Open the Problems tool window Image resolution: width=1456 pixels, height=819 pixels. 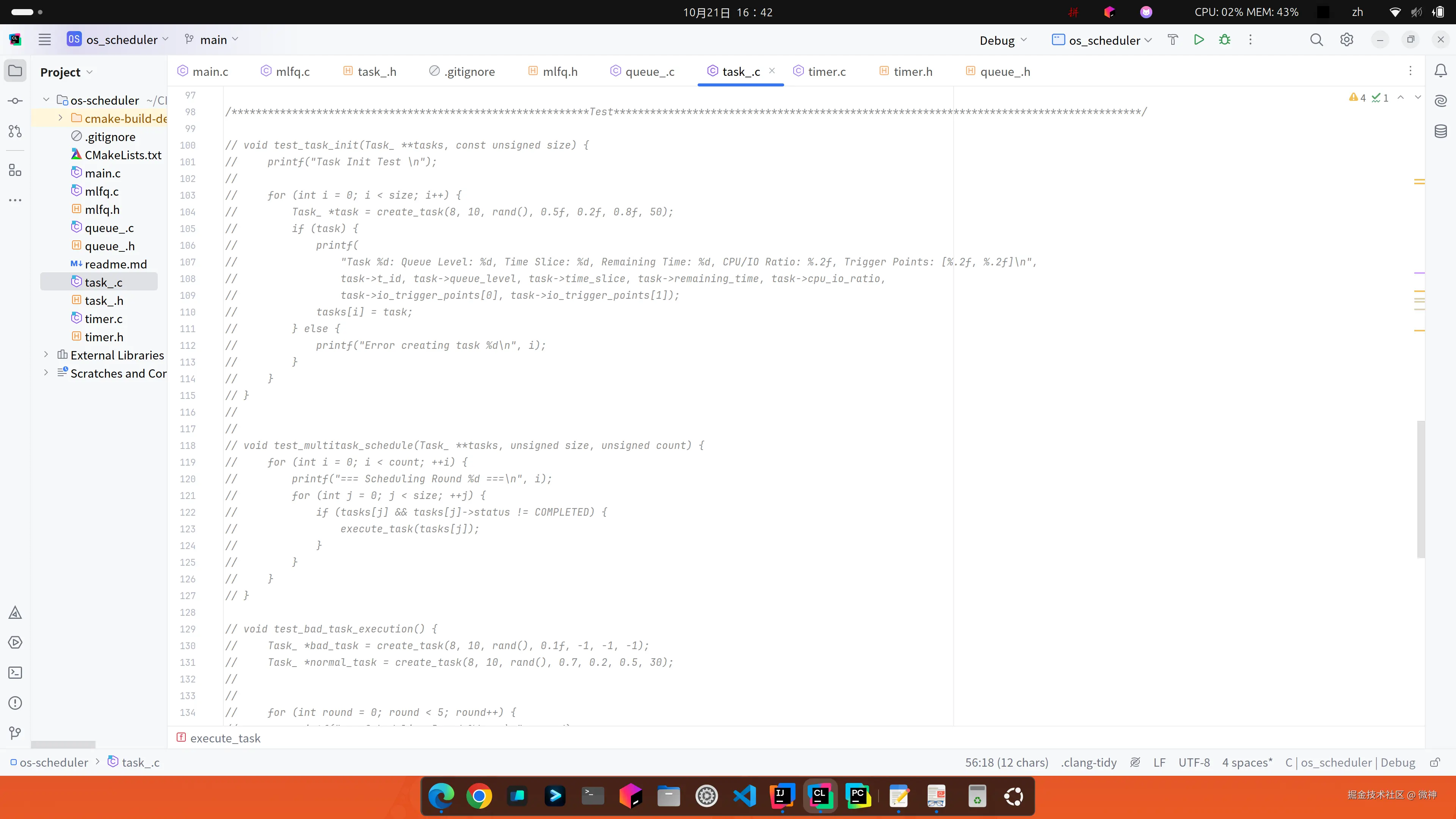(15, 703)
